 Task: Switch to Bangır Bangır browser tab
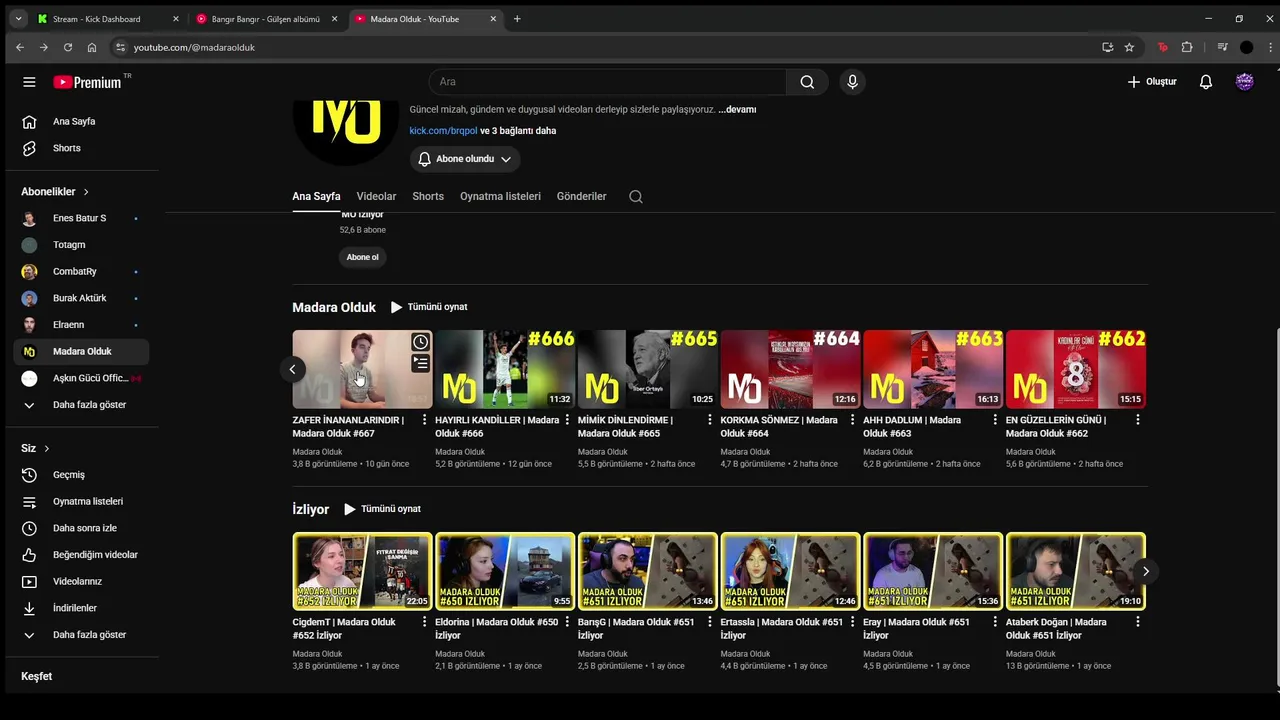(x=267, y=19)
